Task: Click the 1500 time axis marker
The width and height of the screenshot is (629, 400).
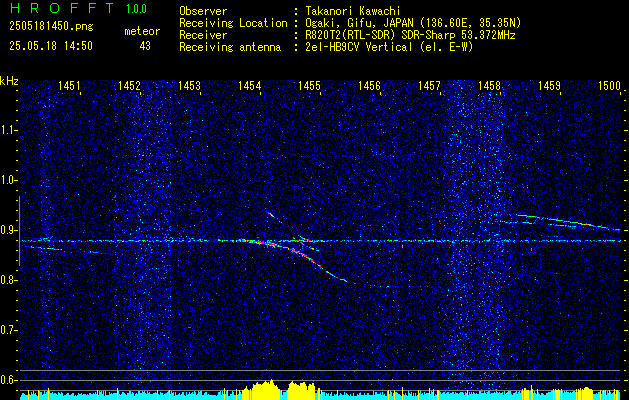Action: (x=609, y=85)
